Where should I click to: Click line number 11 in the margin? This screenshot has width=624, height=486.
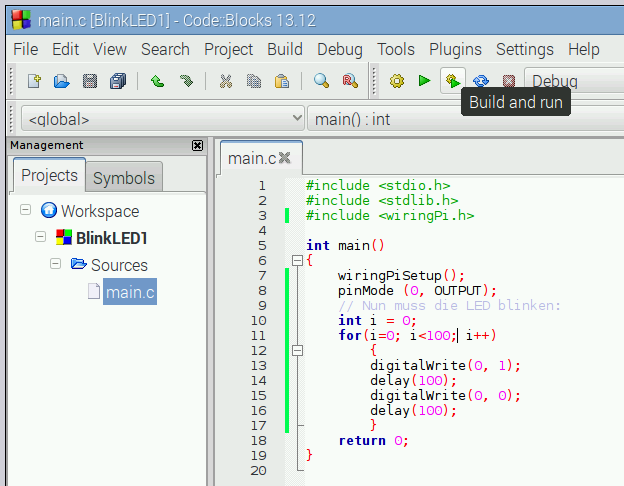pos(258,336)
